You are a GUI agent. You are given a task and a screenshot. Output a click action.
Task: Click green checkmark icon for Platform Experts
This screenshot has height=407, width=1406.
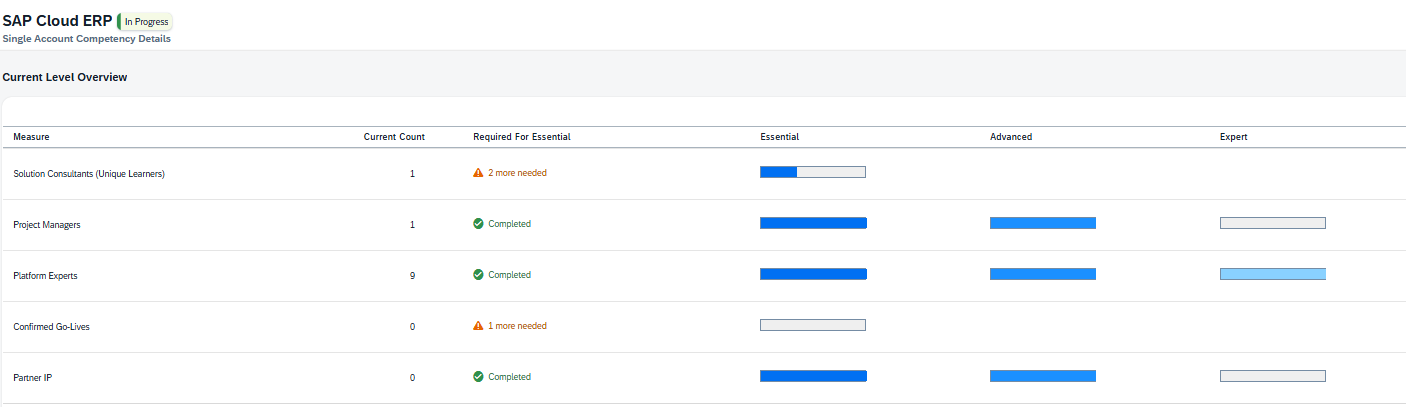[478, 275]
